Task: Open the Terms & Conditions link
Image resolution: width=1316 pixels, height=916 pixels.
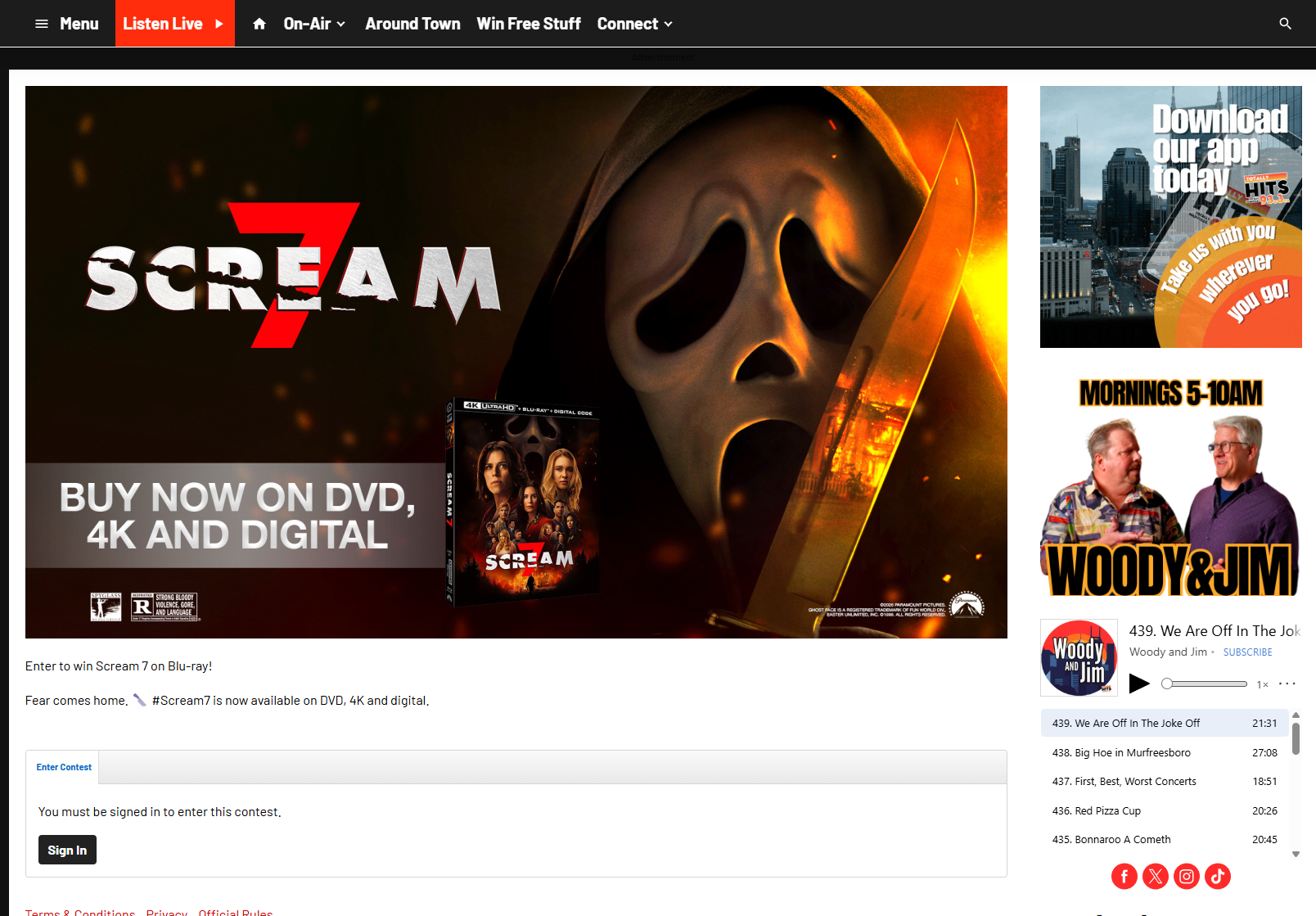Action: 80,912
